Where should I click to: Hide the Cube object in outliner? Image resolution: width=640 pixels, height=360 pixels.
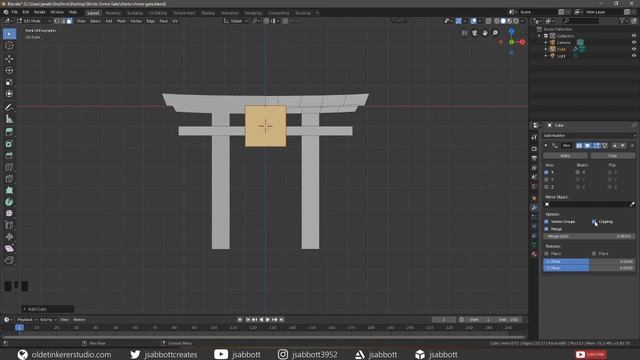click(x=634, y=49)
